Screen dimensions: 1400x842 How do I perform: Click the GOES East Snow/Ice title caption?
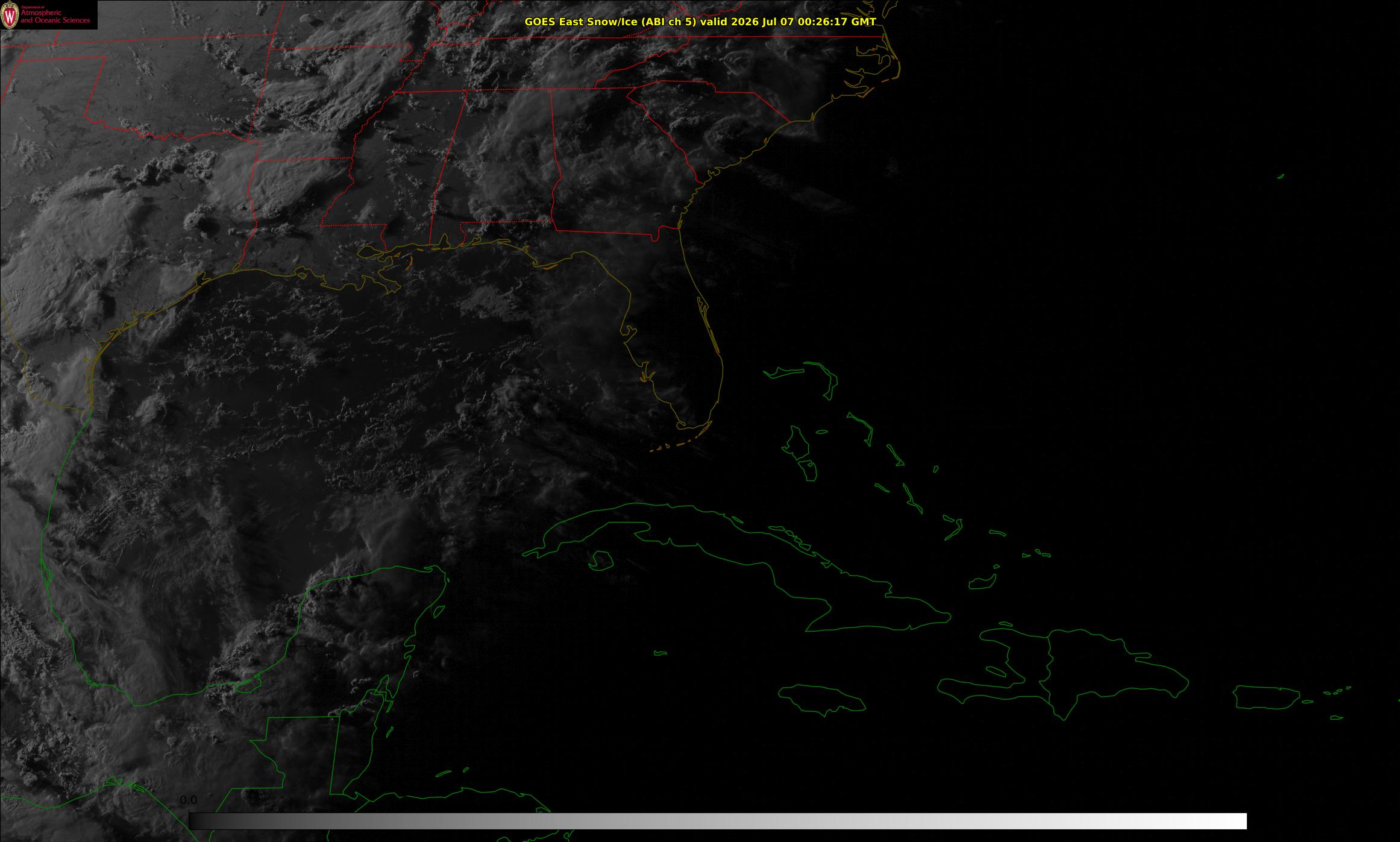700,22
